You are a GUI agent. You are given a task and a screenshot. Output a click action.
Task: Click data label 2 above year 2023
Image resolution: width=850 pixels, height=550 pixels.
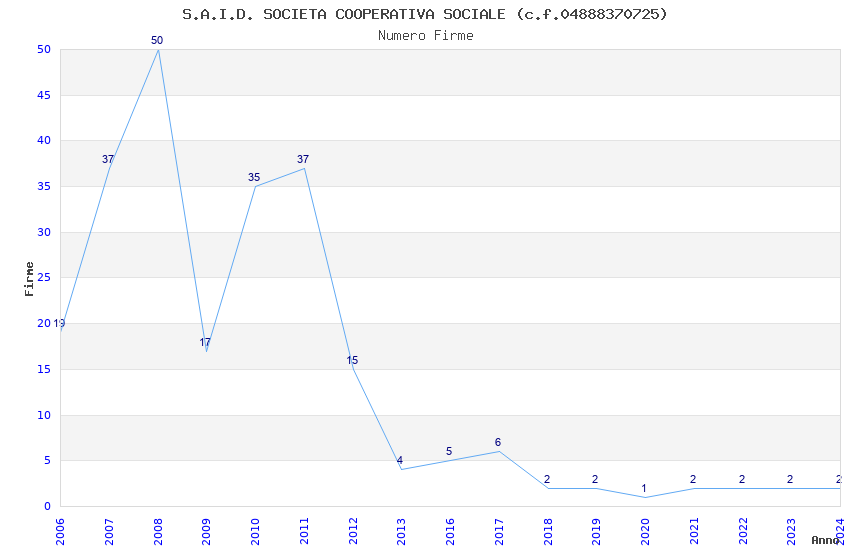[x=790, y=480]
